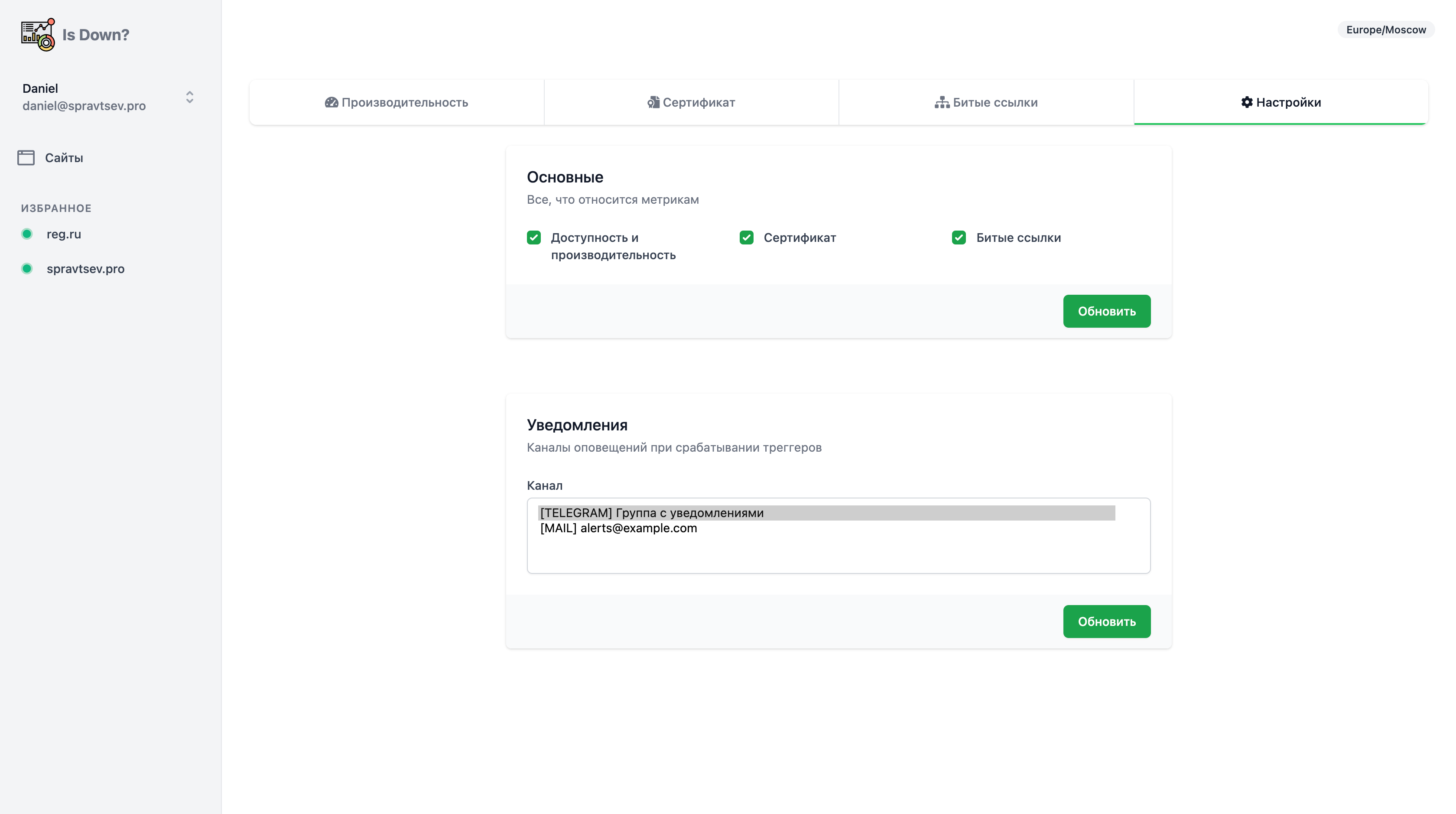Click the certificate icon on Сертификат tab
This screenshot has height=814, width=1456.
[x=653, y=102]
